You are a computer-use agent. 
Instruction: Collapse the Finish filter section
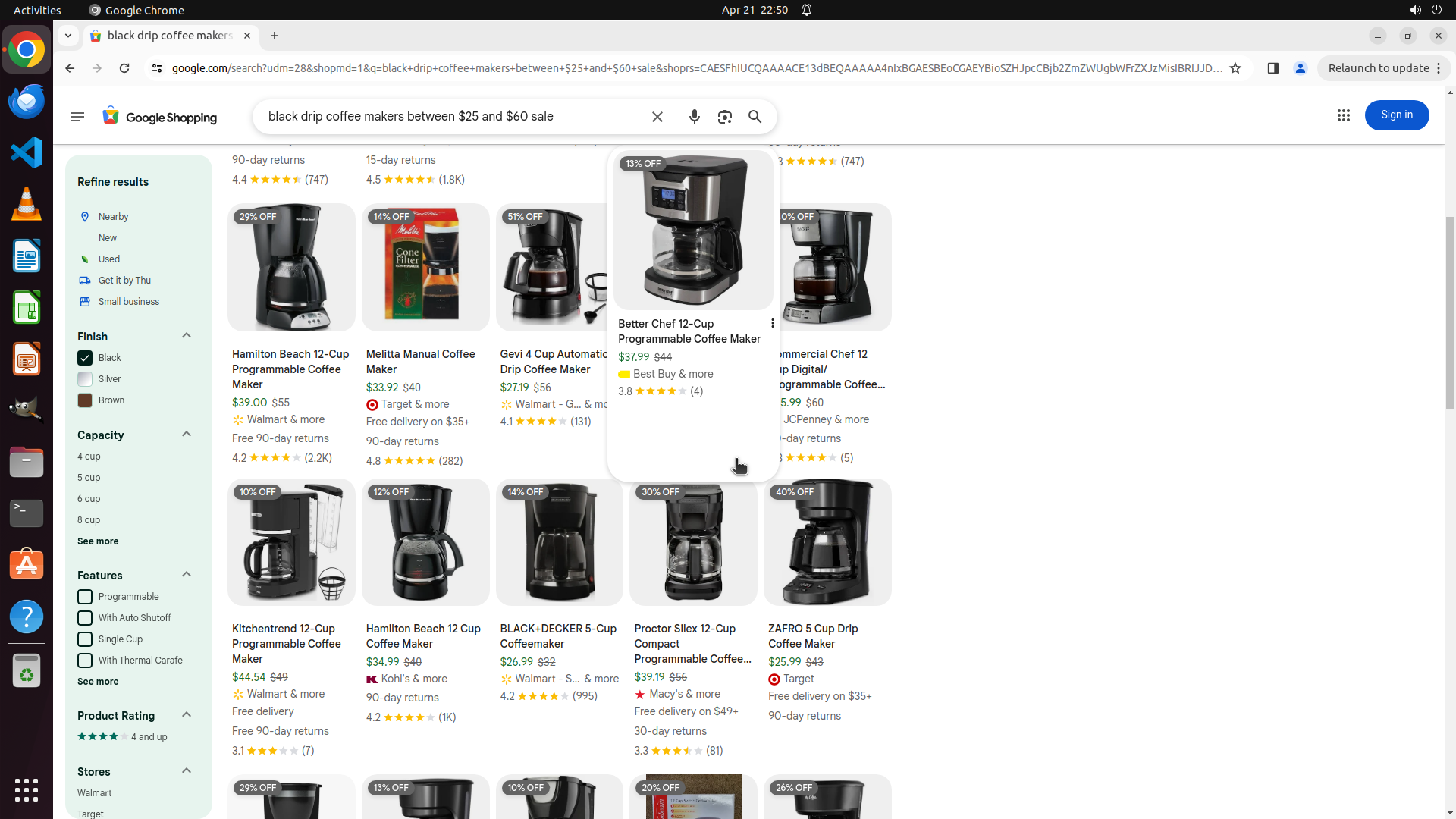pos(187,336)
